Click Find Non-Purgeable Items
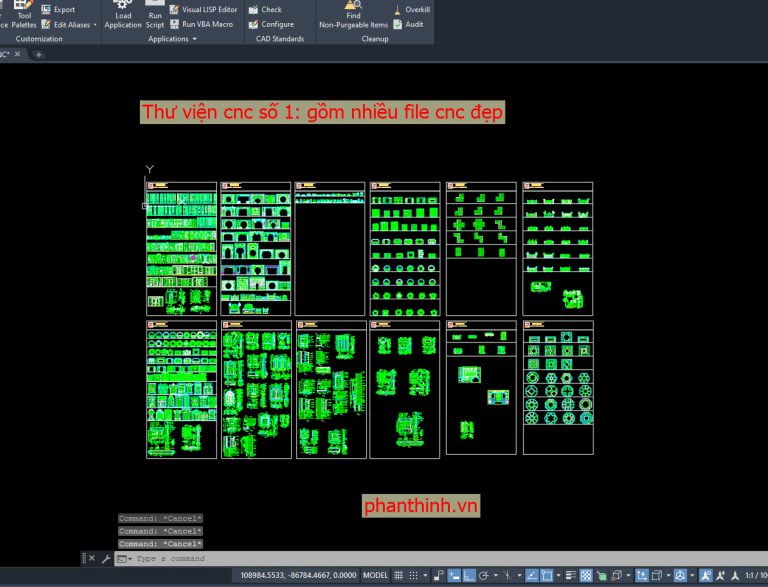This screenshot has width=768, height=587. 353,15
